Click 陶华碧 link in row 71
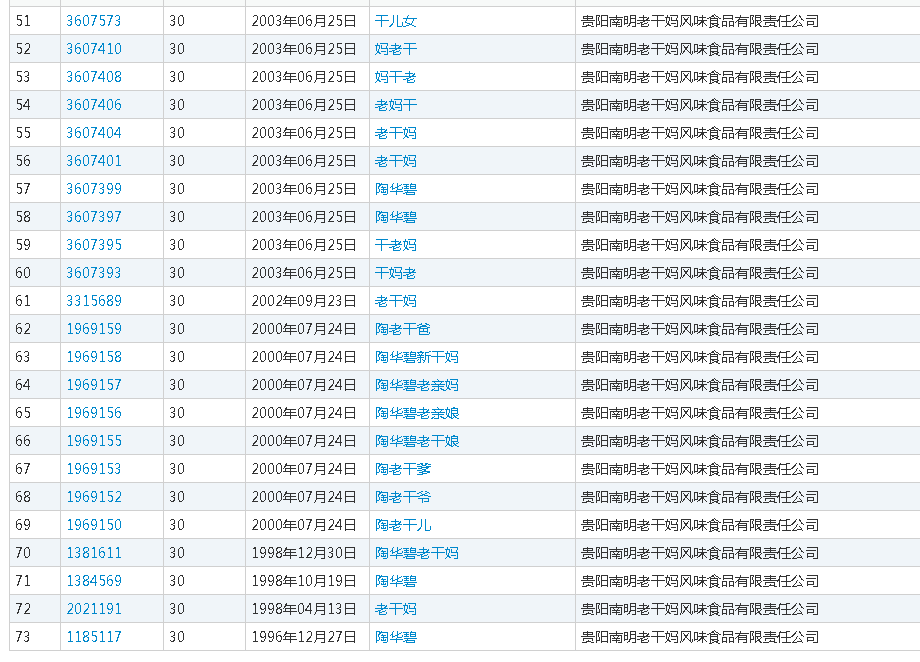 396,581
